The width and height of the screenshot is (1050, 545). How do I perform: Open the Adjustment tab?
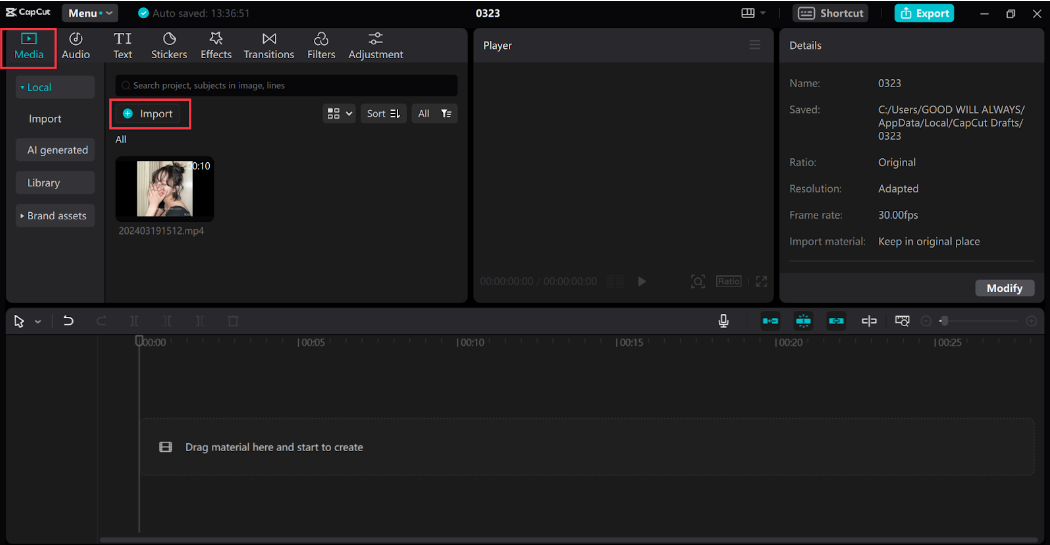(376, 46)
